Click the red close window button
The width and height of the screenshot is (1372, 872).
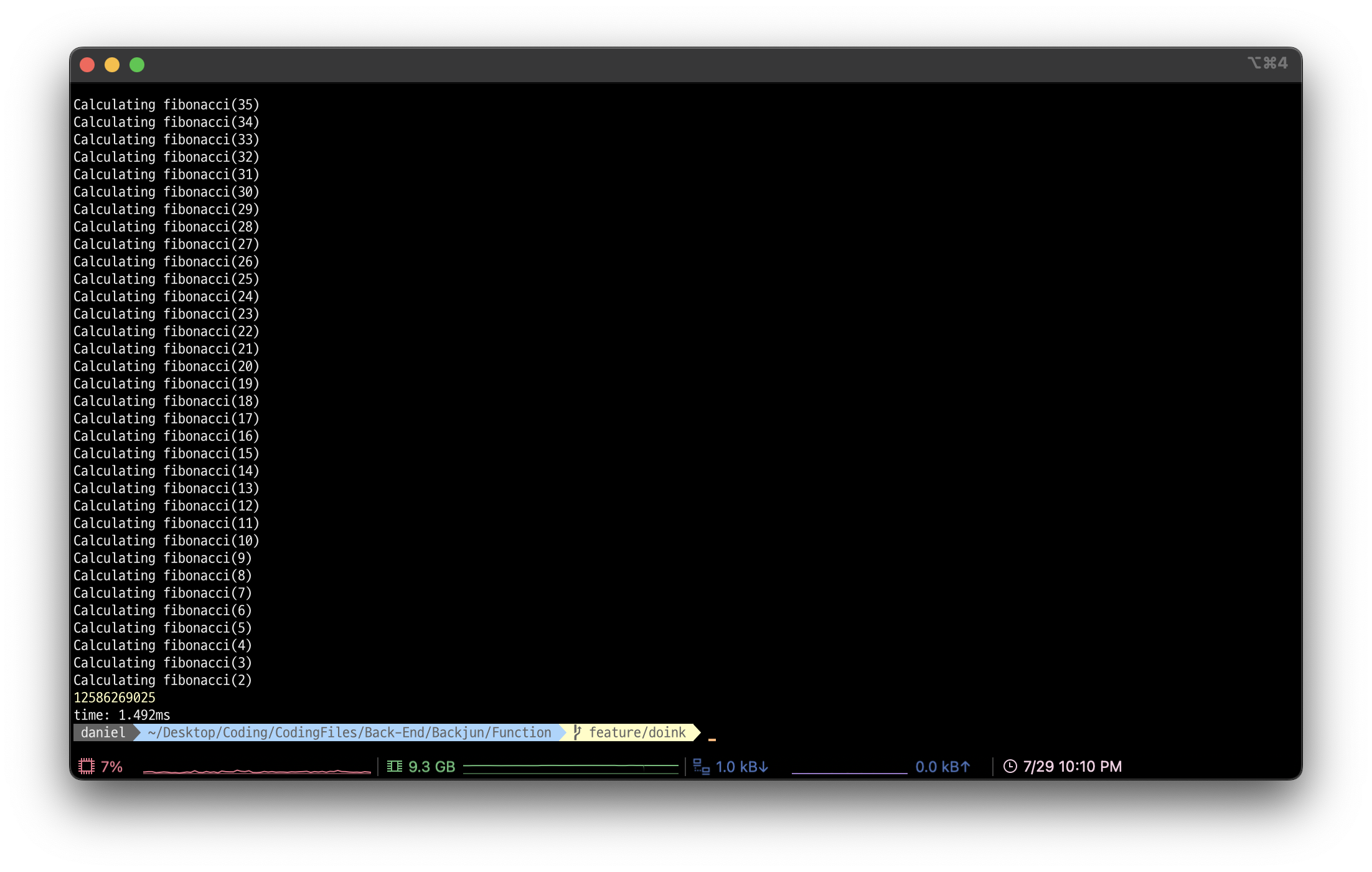[87, 65]
